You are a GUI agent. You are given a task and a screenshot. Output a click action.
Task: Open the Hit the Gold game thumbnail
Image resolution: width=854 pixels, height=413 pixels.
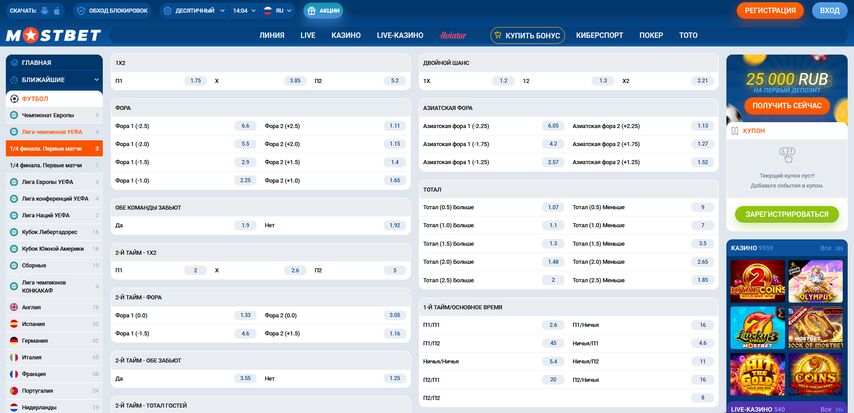(x=757, y=374)
